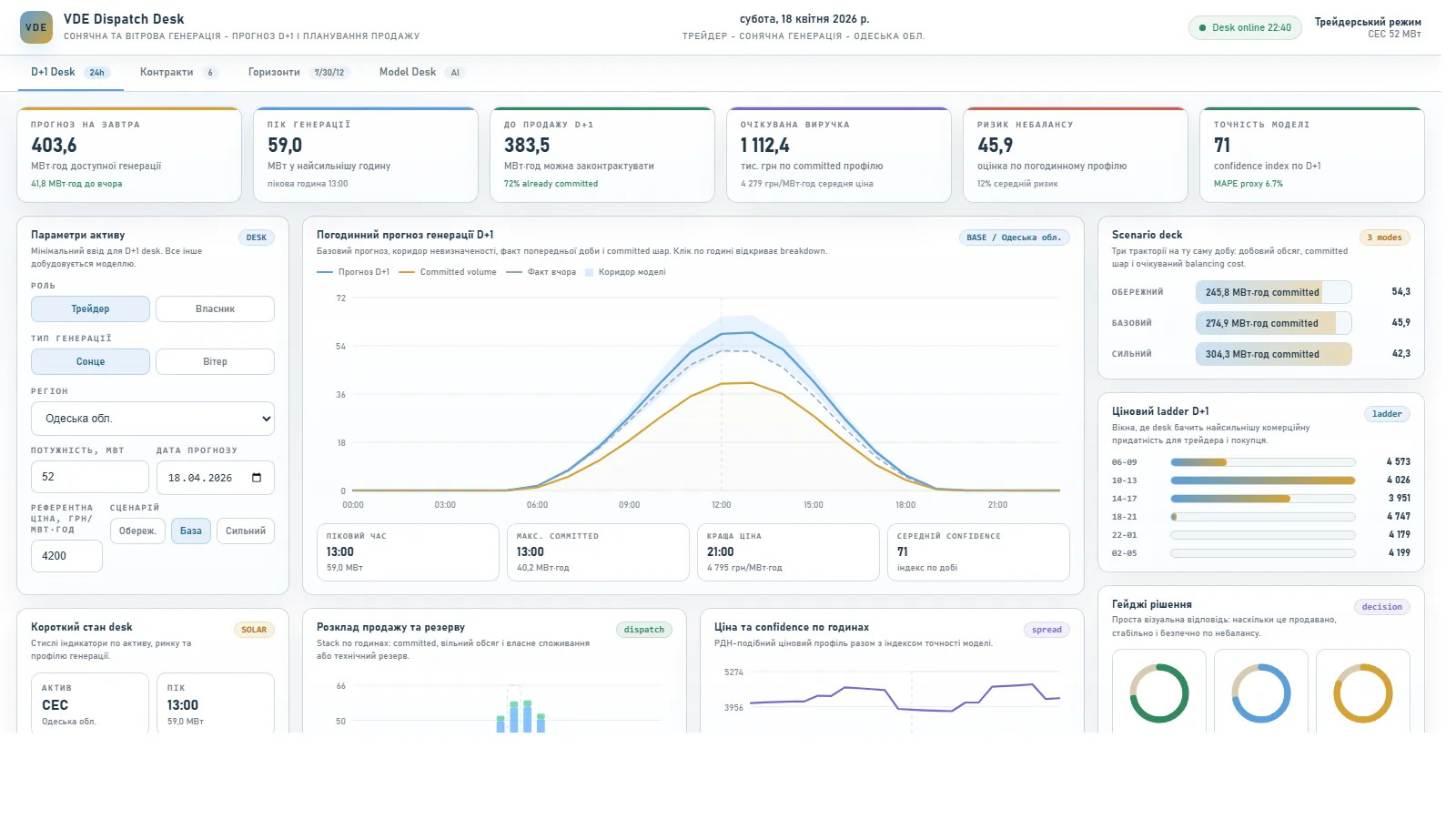Open the Model Desk tab
Screen dimensions: 1456x819
422,73
